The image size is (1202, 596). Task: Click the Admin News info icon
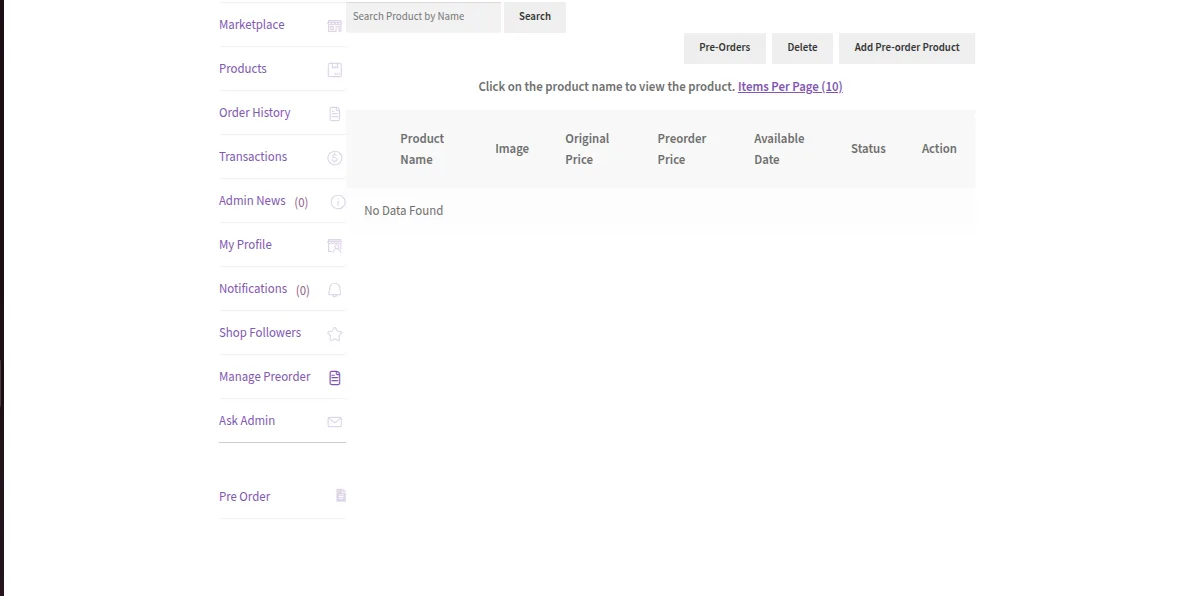pos(337,202)
